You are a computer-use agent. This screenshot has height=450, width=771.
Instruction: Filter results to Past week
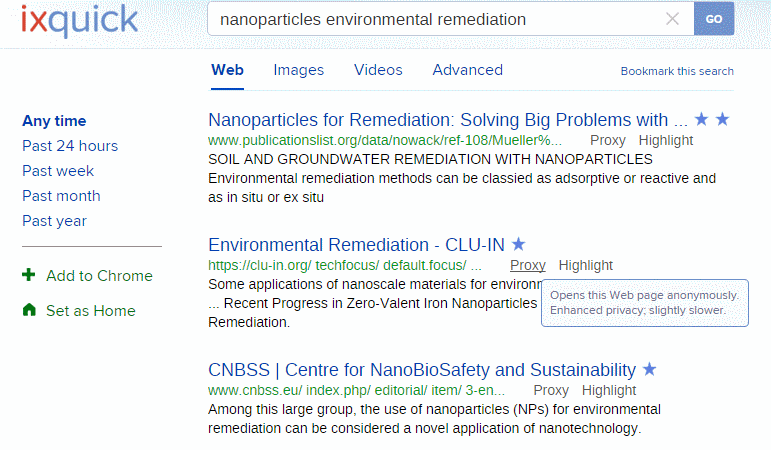[58, 171]
